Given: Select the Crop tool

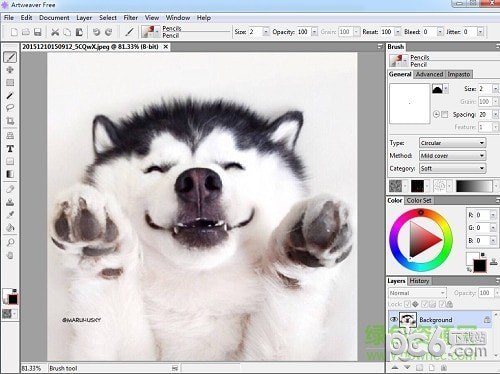Looking at the screenshot, I should [10, 121].
